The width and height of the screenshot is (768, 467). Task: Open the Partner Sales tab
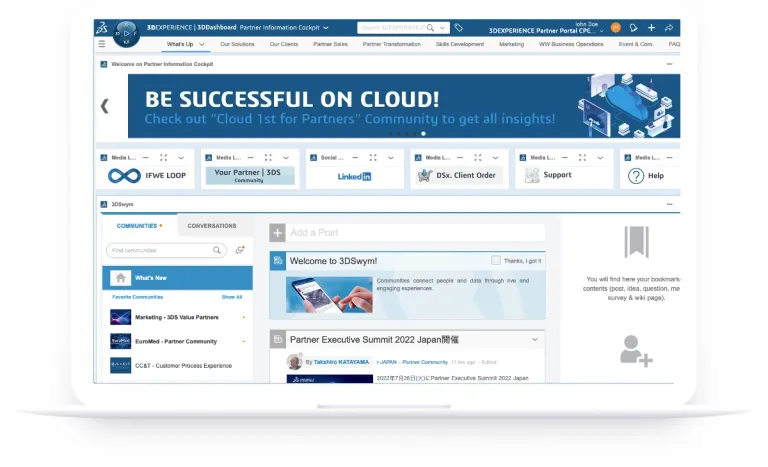coord(330,44)
